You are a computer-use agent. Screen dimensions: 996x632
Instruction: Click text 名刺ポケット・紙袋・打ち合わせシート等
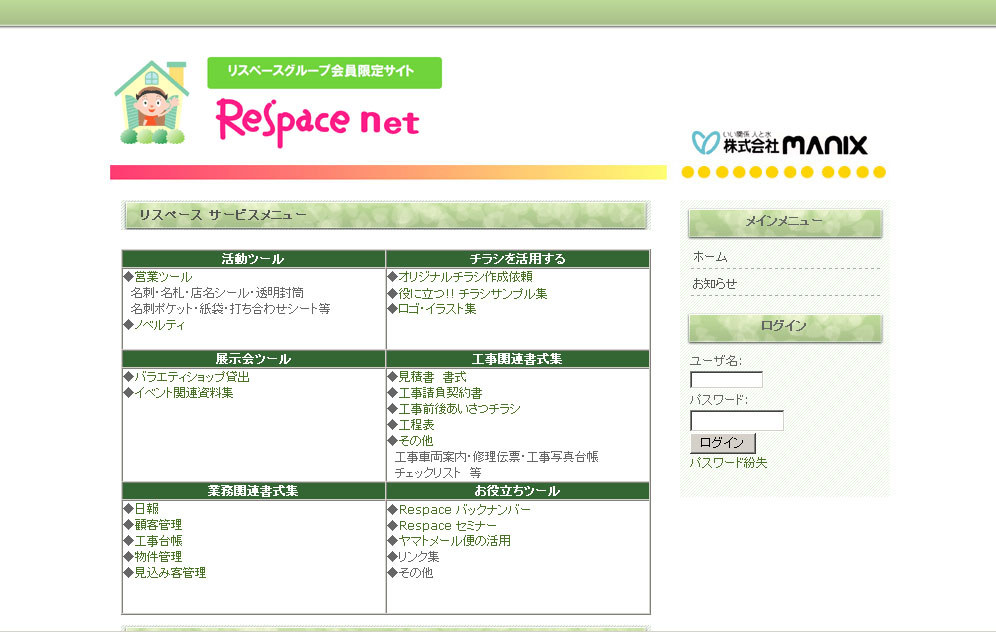231,309
